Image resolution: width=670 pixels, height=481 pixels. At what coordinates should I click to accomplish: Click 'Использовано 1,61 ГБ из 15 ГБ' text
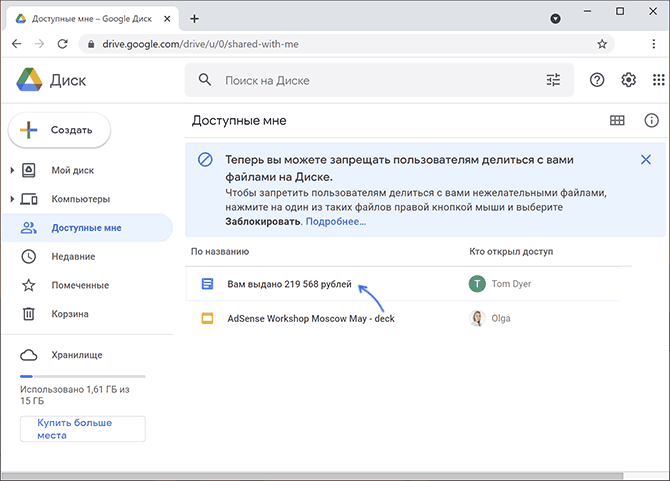coord(75,395)
